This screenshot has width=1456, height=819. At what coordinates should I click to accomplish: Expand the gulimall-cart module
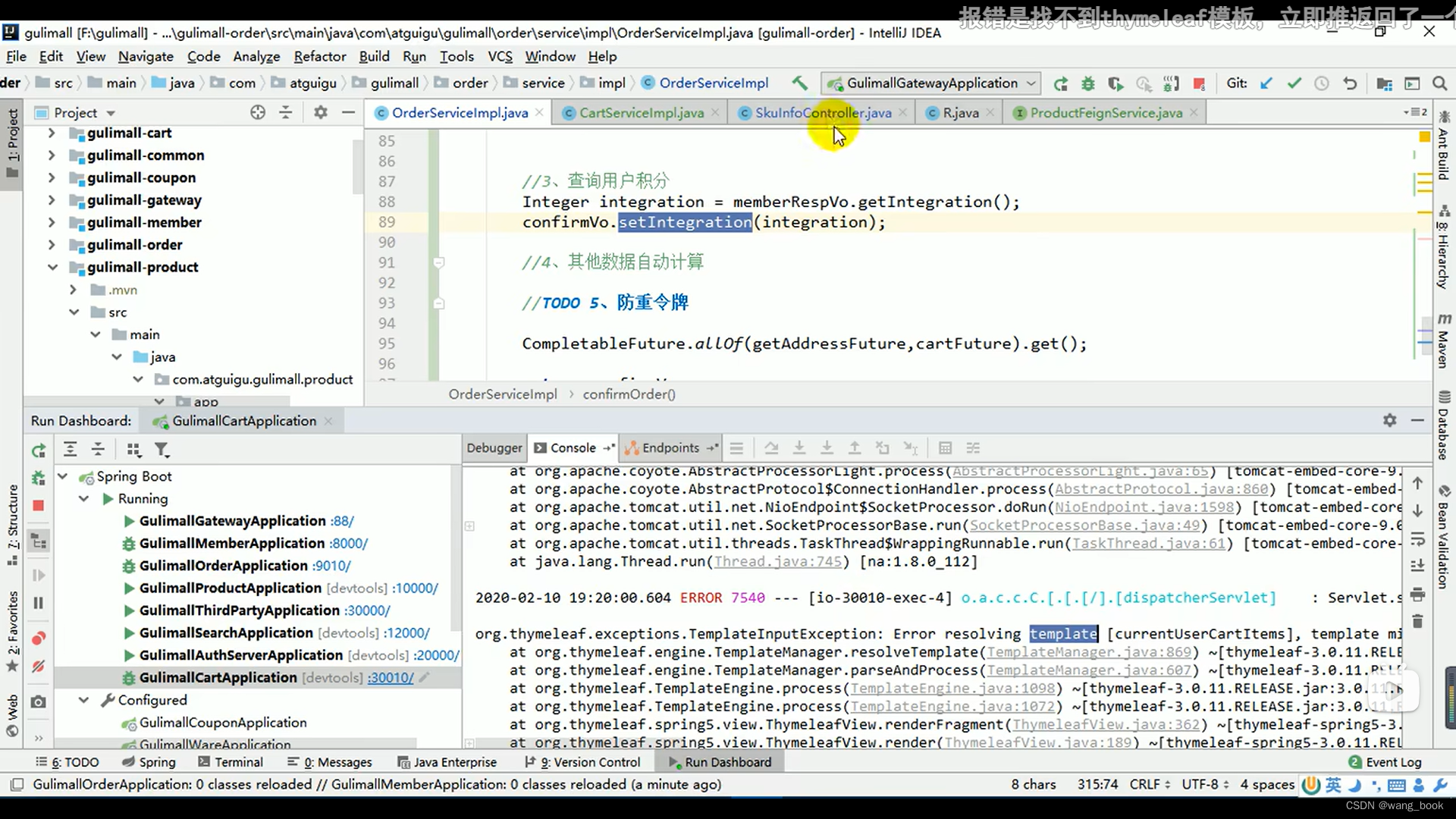[x=52, y=133]
